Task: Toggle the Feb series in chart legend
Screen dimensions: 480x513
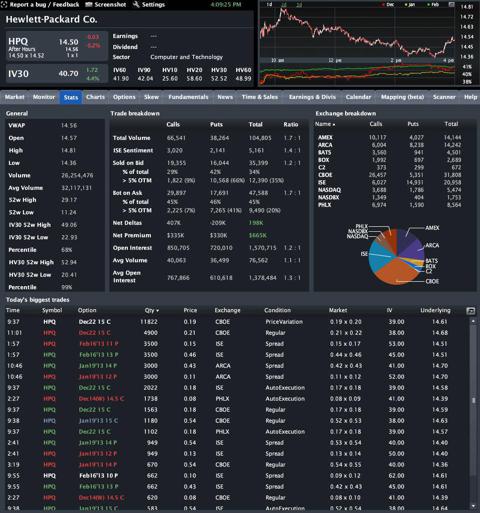Action: 433,5
